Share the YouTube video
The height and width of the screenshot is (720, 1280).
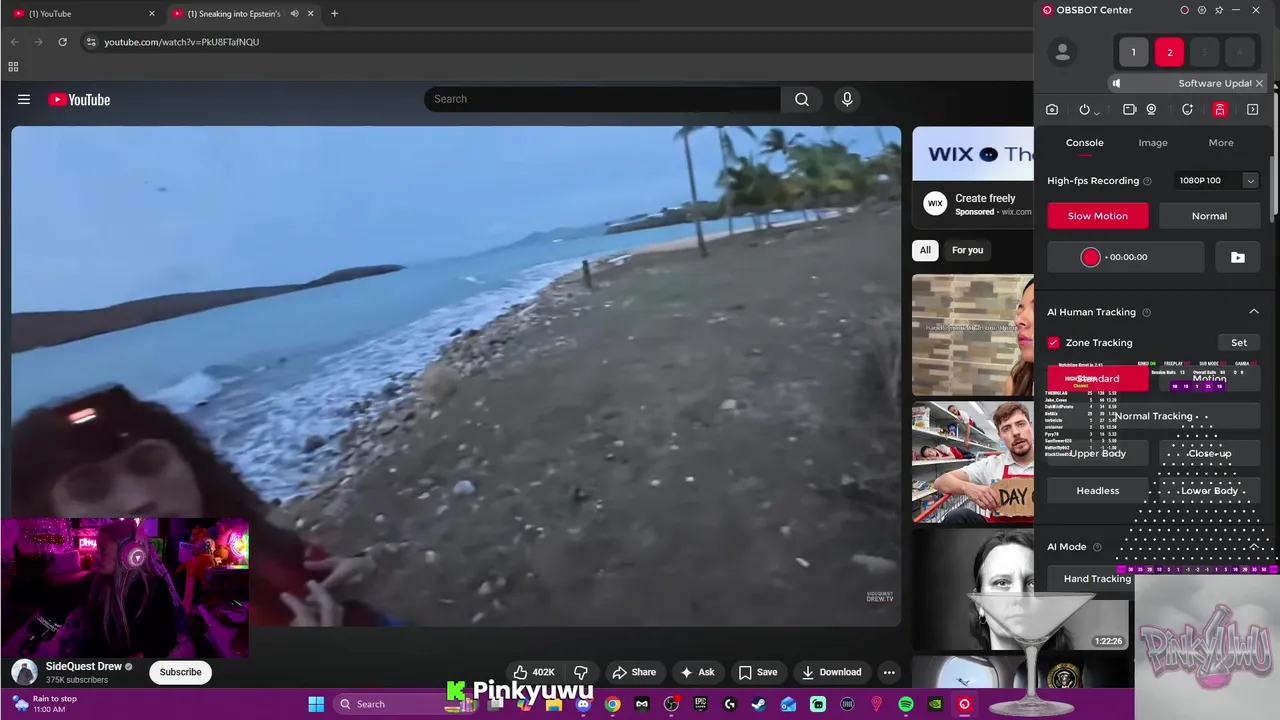(x=634, y=672)
